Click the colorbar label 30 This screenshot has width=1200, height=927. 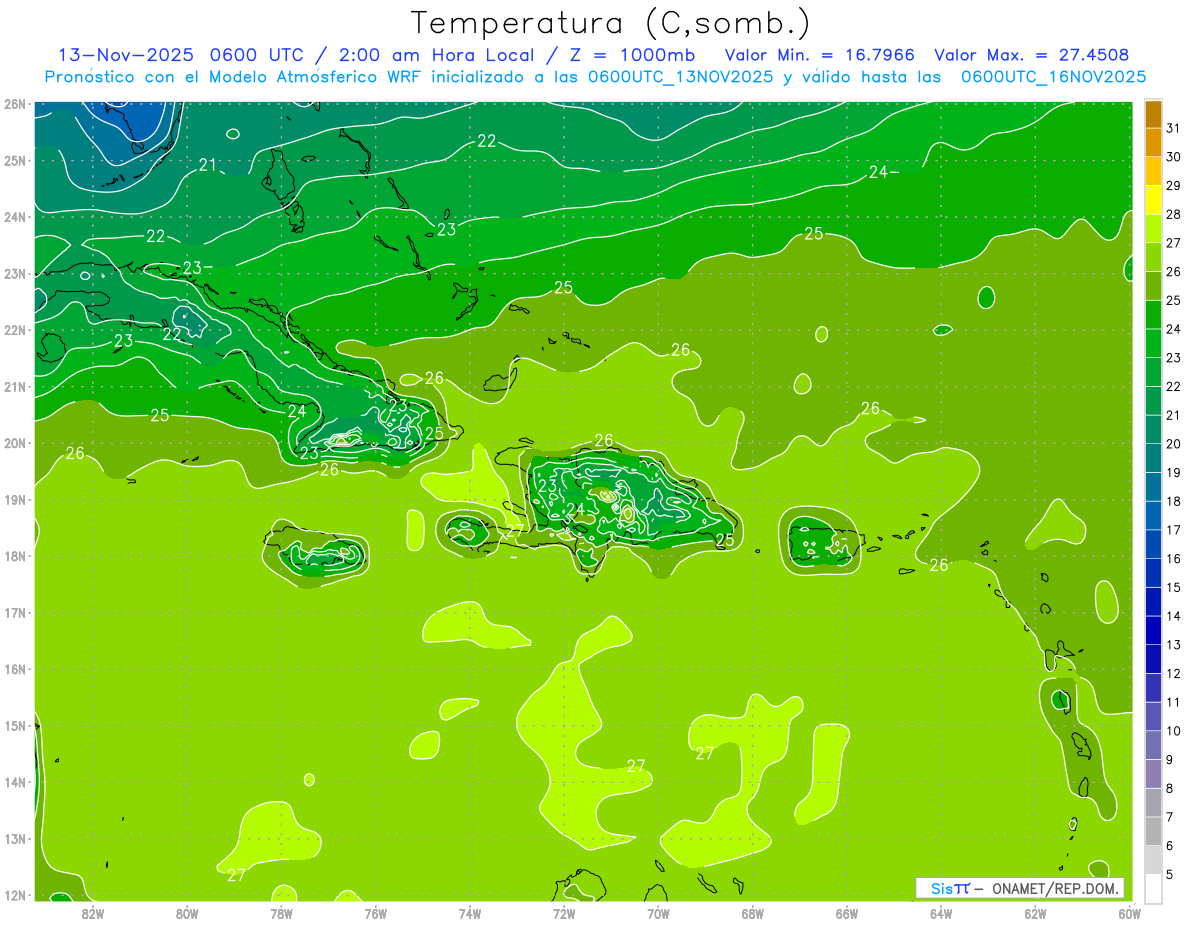pos(1174,157)
